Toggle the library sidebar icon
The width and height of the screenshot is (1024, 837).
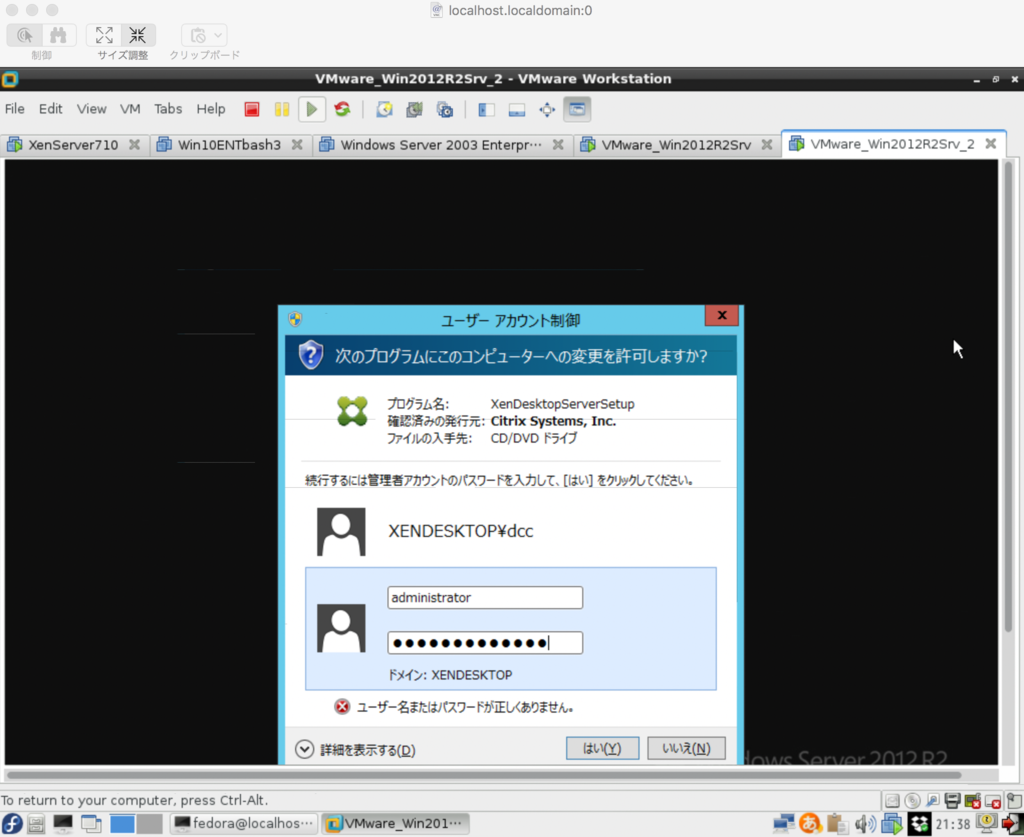click(x=486, y=110)
